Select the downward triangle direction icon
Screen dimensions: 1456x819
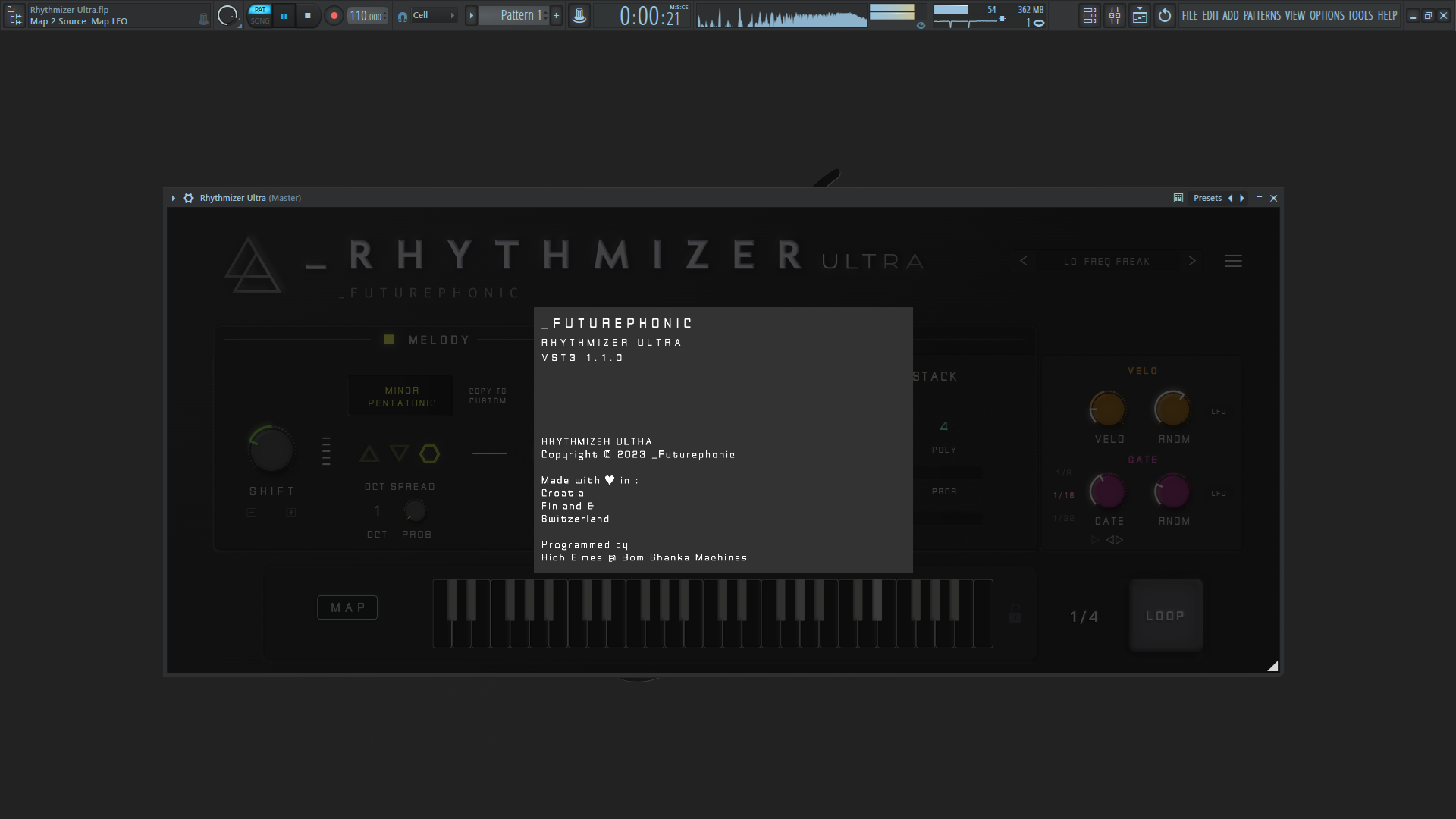coord(400,453)
